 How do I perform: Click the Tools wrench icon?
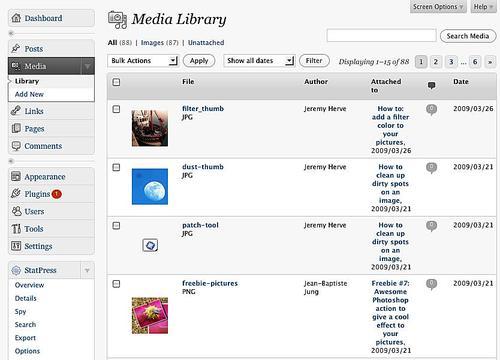[16, 229]
